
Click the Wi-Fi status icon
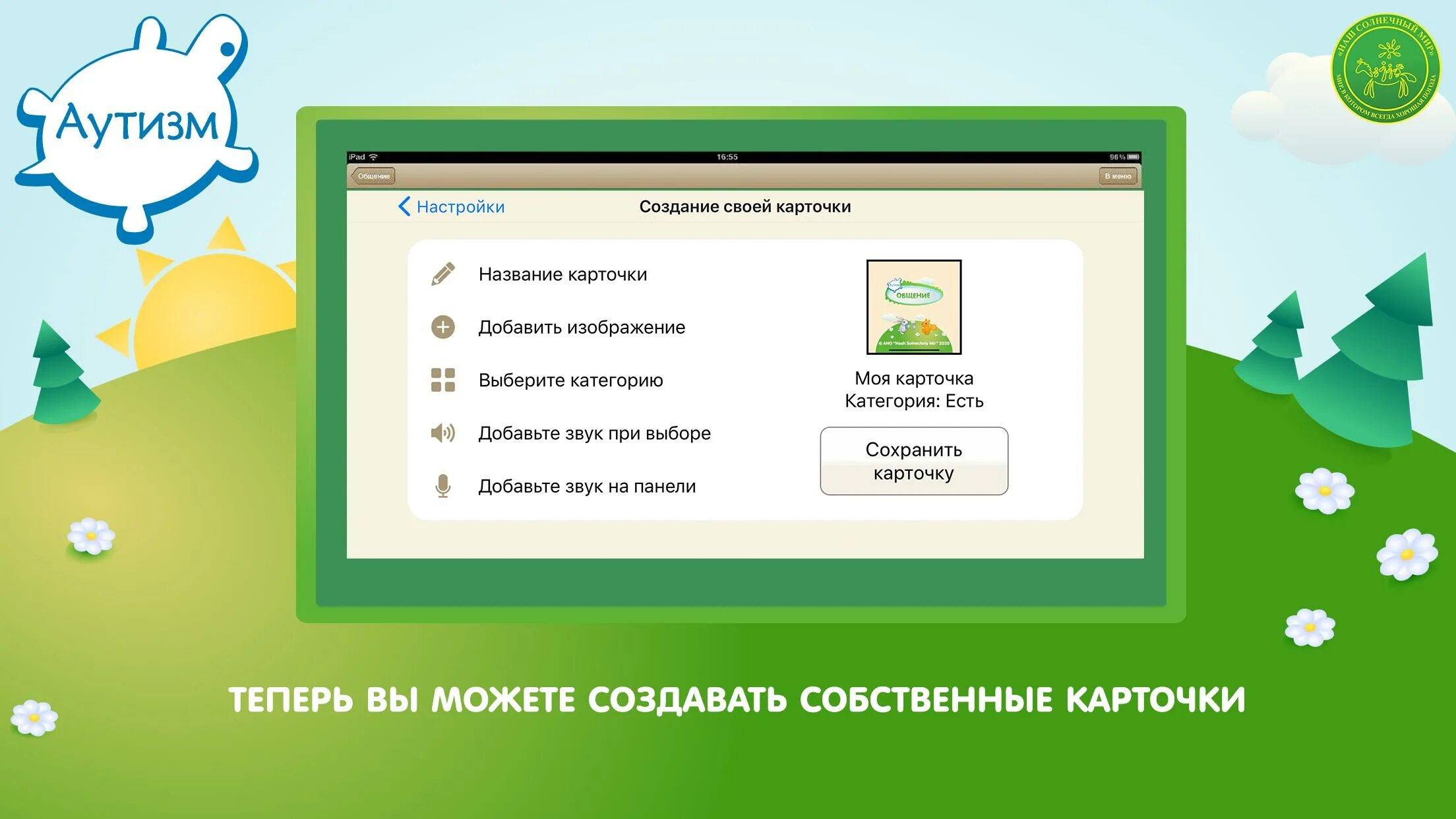coord(373,157)
